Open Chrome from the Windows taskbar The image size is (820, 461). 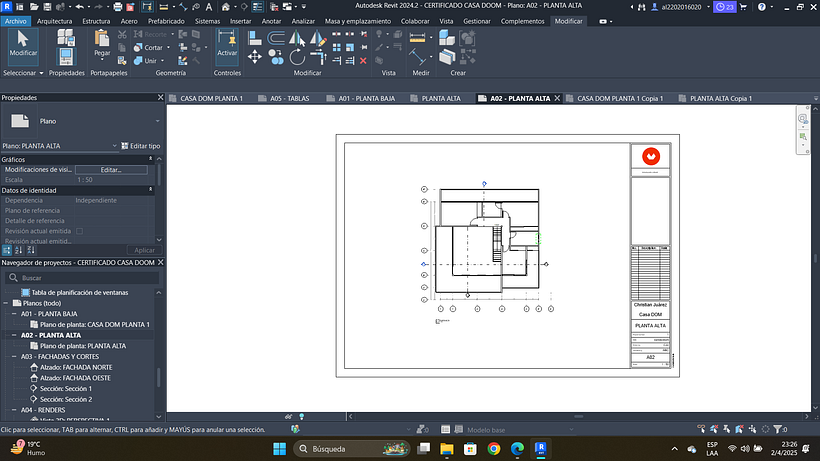pos(494,448)
